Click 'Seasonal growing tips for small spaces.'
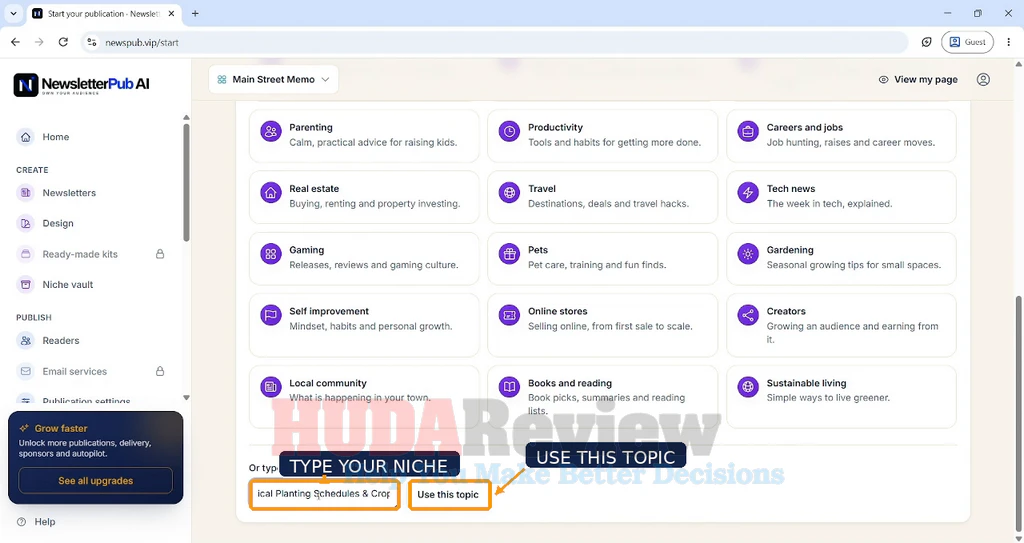1024x543 pixels. point(854,265)
